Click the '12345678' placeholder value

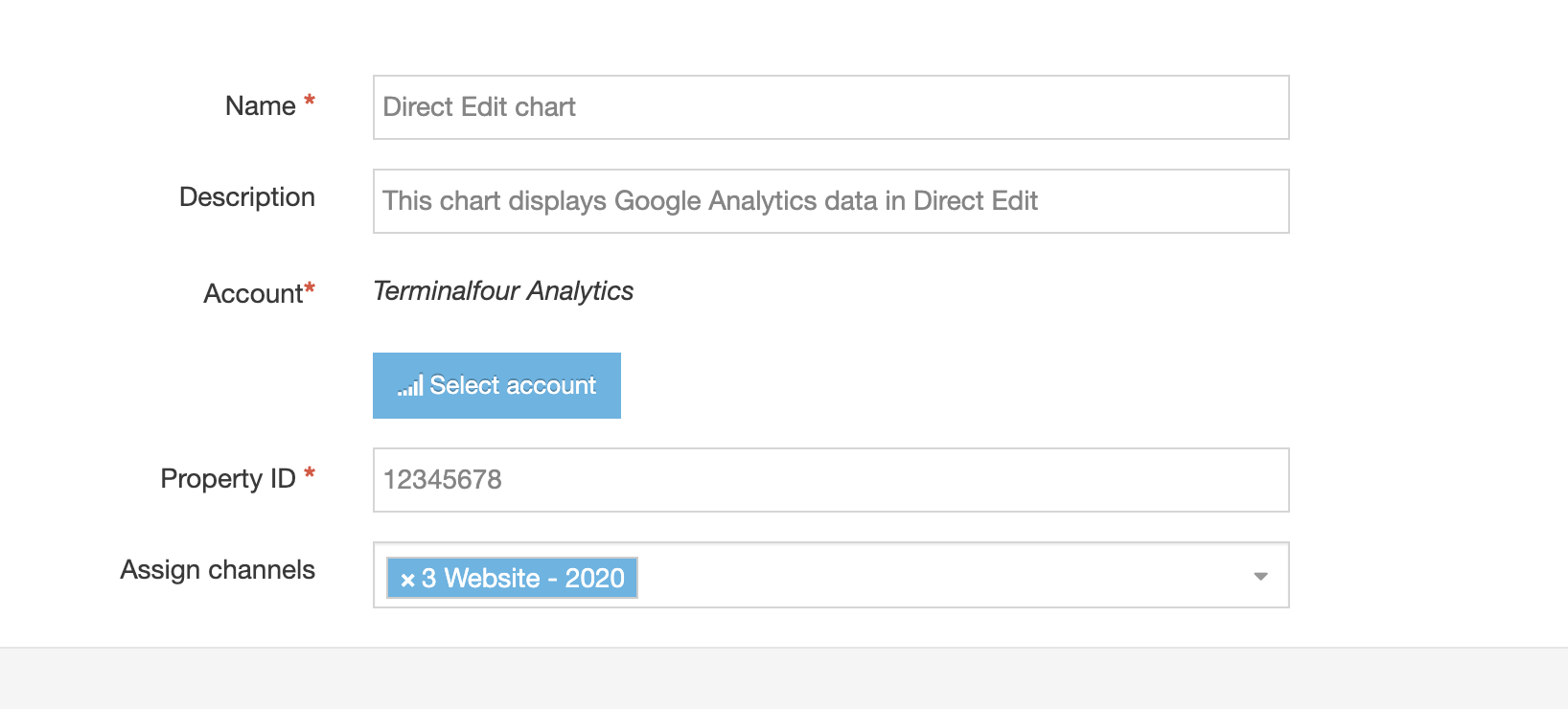coord(443,480)
